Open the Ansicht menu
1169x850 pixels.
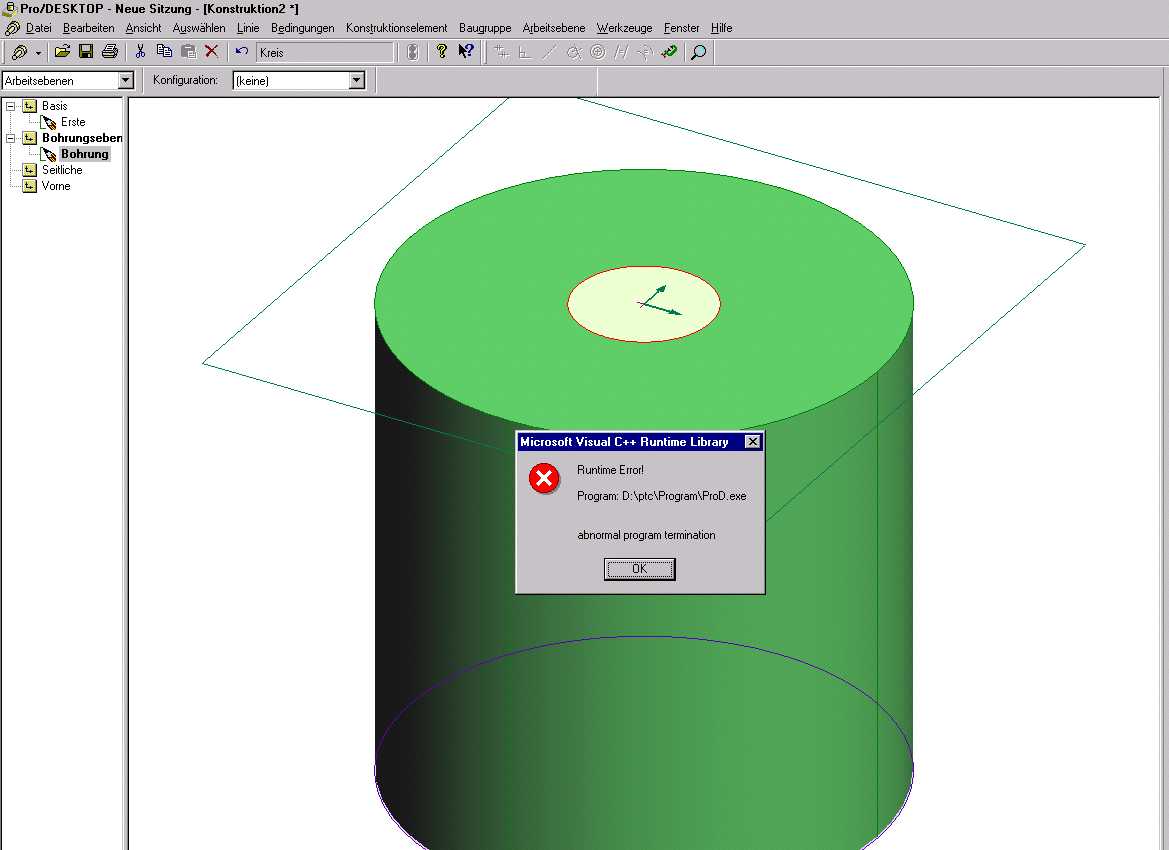tap(143, 28)
